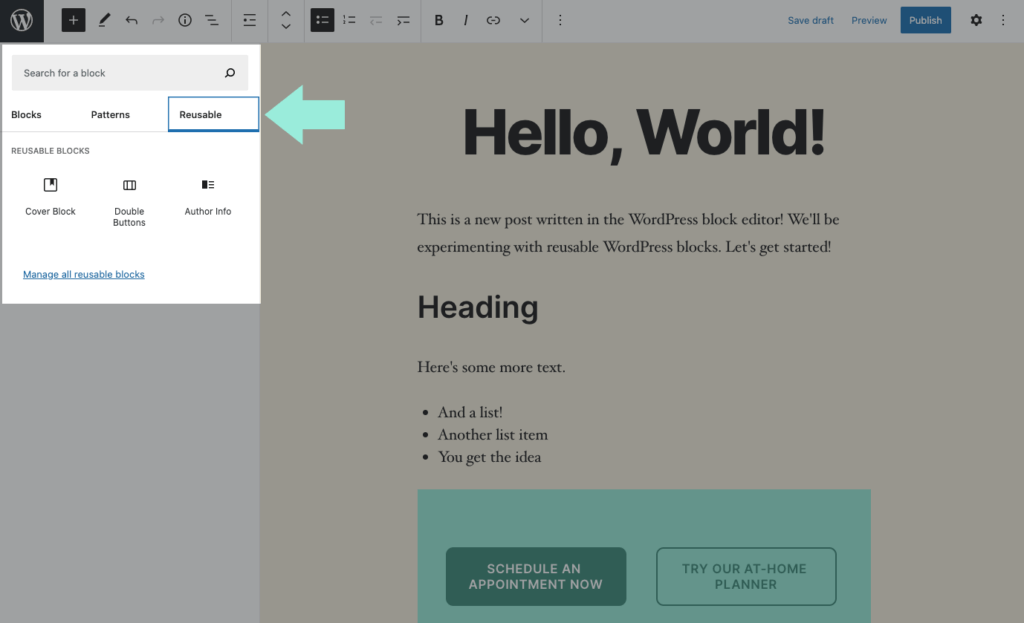The height and width of the screenshot is (623, 1024).
Task: Switch to the Patterns tab
Action: pyautogui.click(x=110, y=115)
